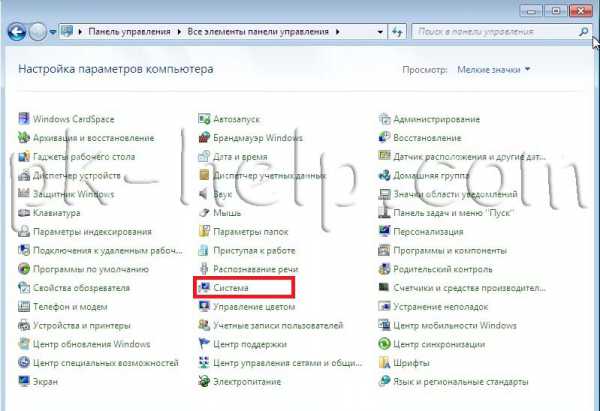600x411 pixels.
Task: Open the Электропитание icon
Action: (x=204, y=381)
